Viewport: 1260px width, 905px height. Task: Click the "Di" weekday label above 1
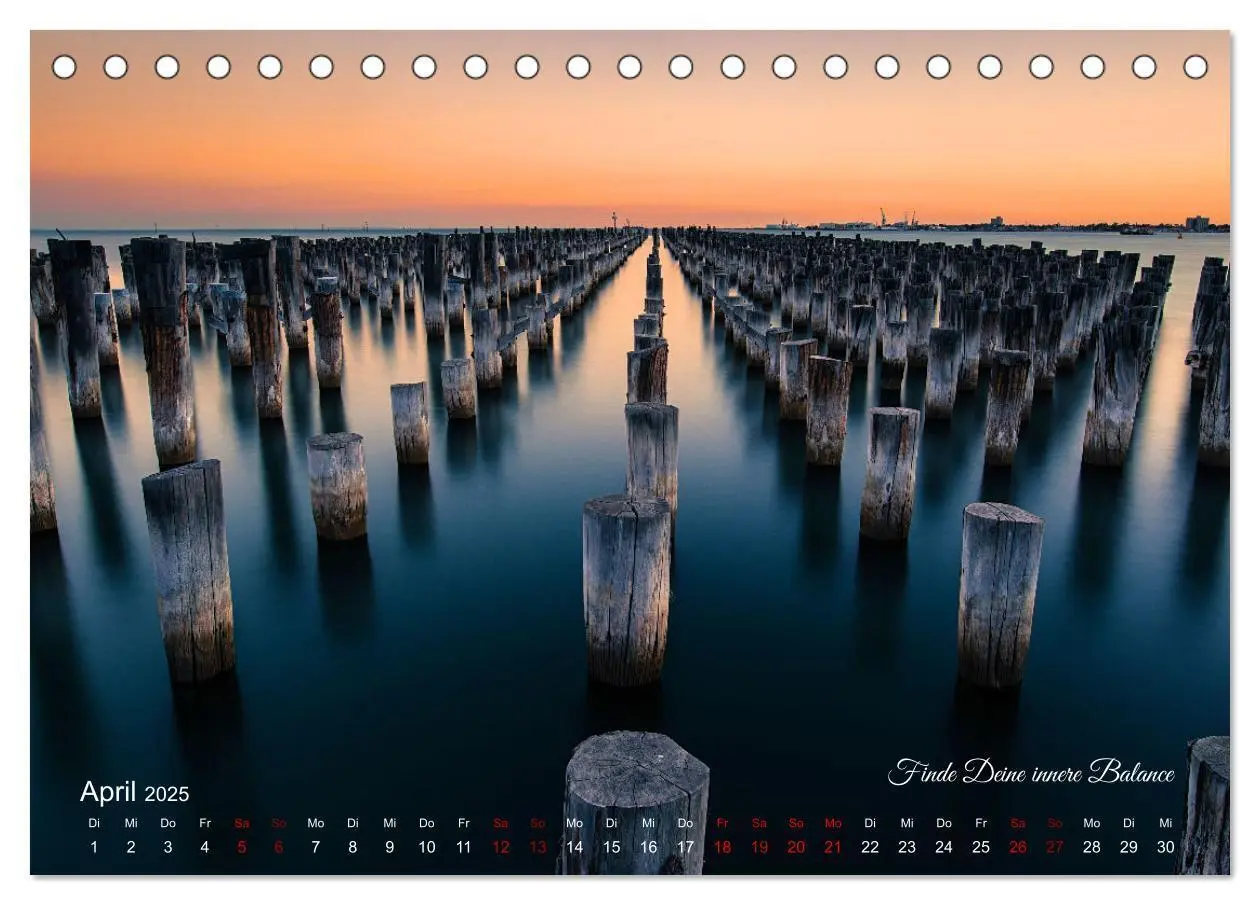pyautogui.click(x=94, y=823)
